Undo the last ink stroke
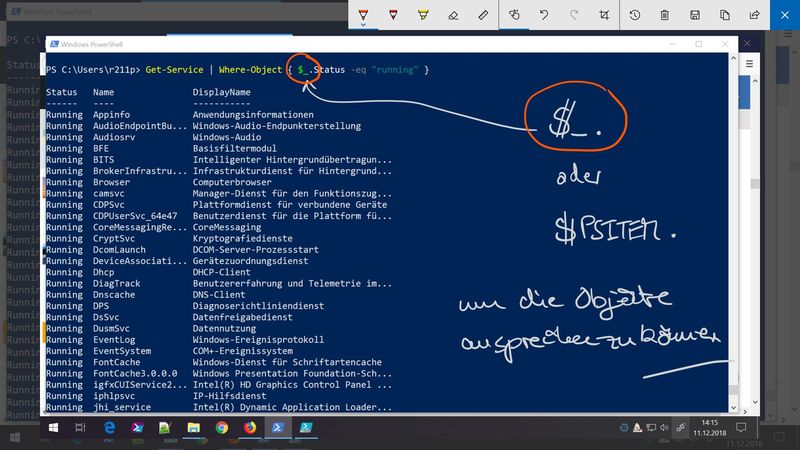 coord(544,15)
